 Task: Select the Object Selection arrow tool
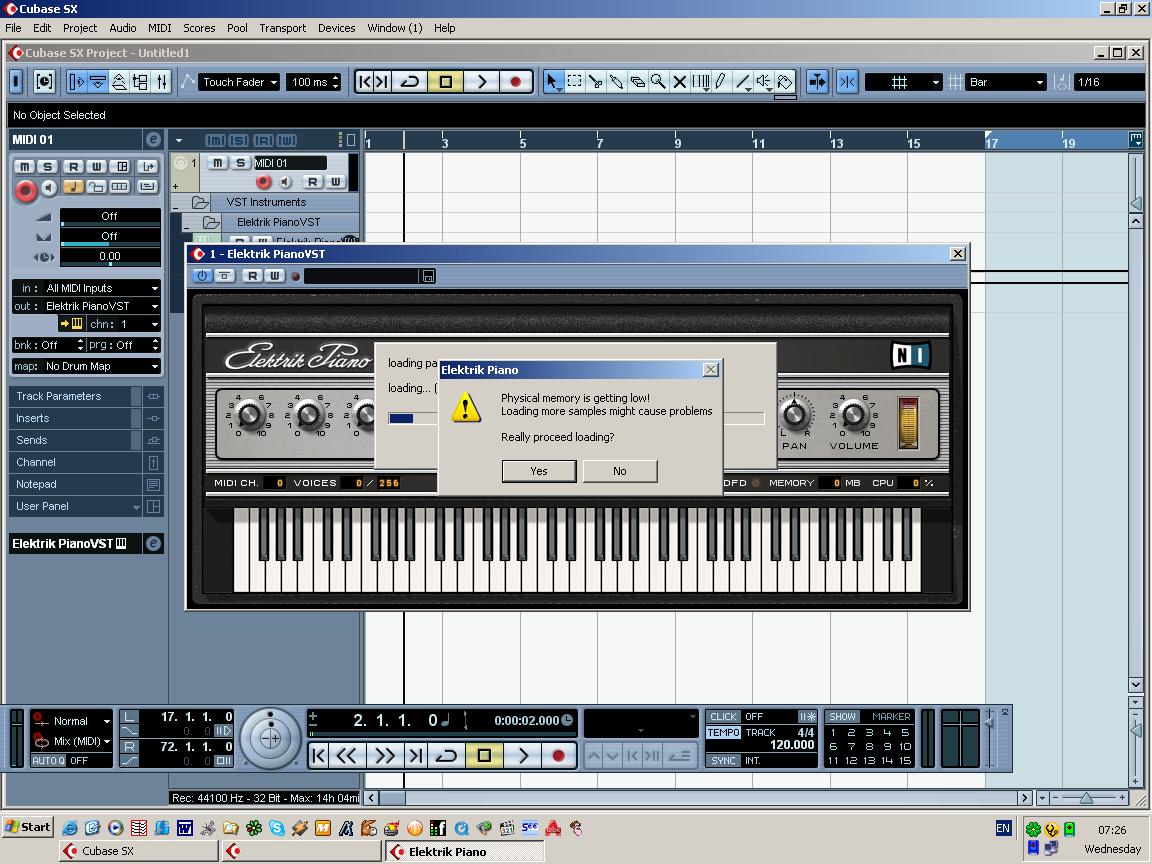552,82
